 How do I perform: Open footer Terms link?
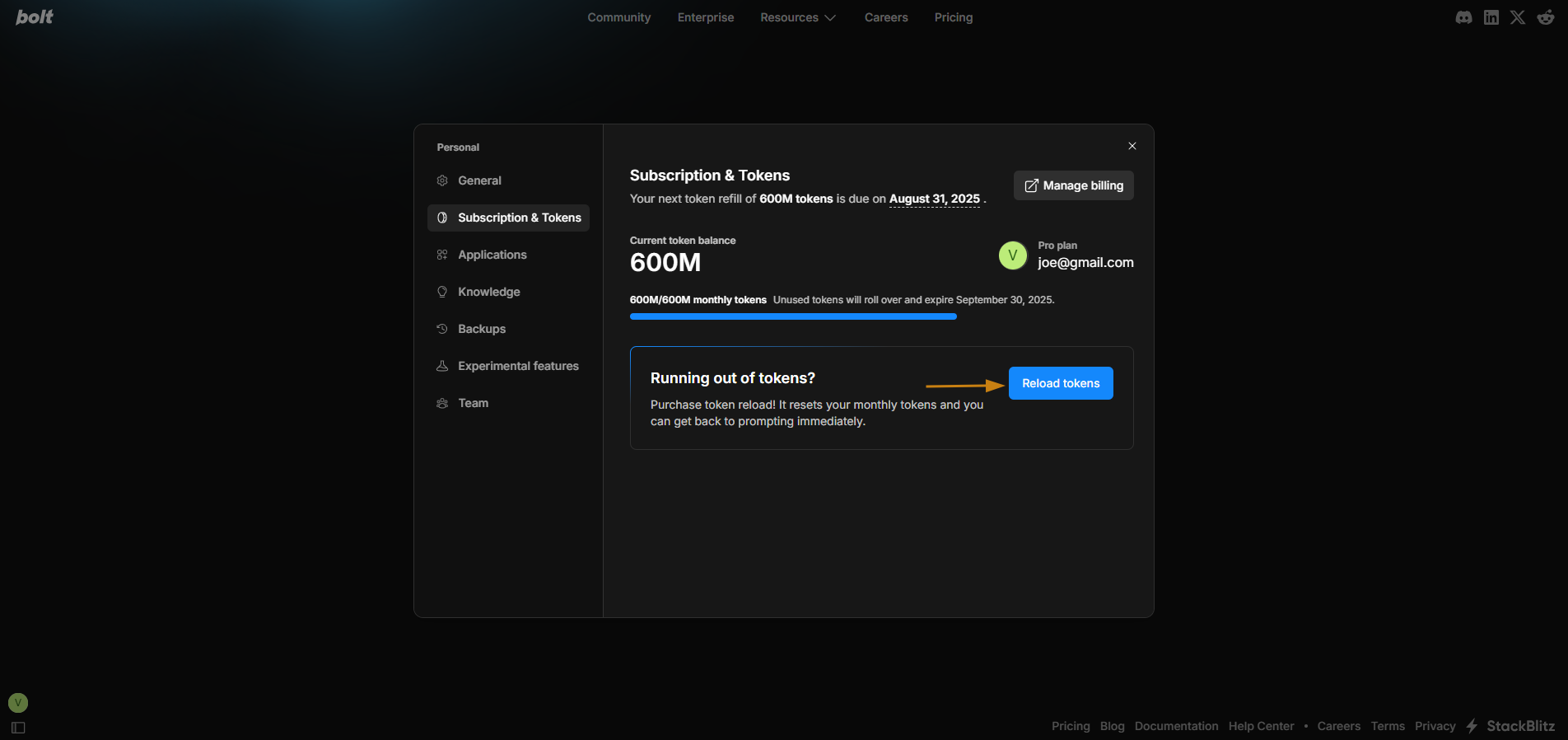pos(1388,726)
